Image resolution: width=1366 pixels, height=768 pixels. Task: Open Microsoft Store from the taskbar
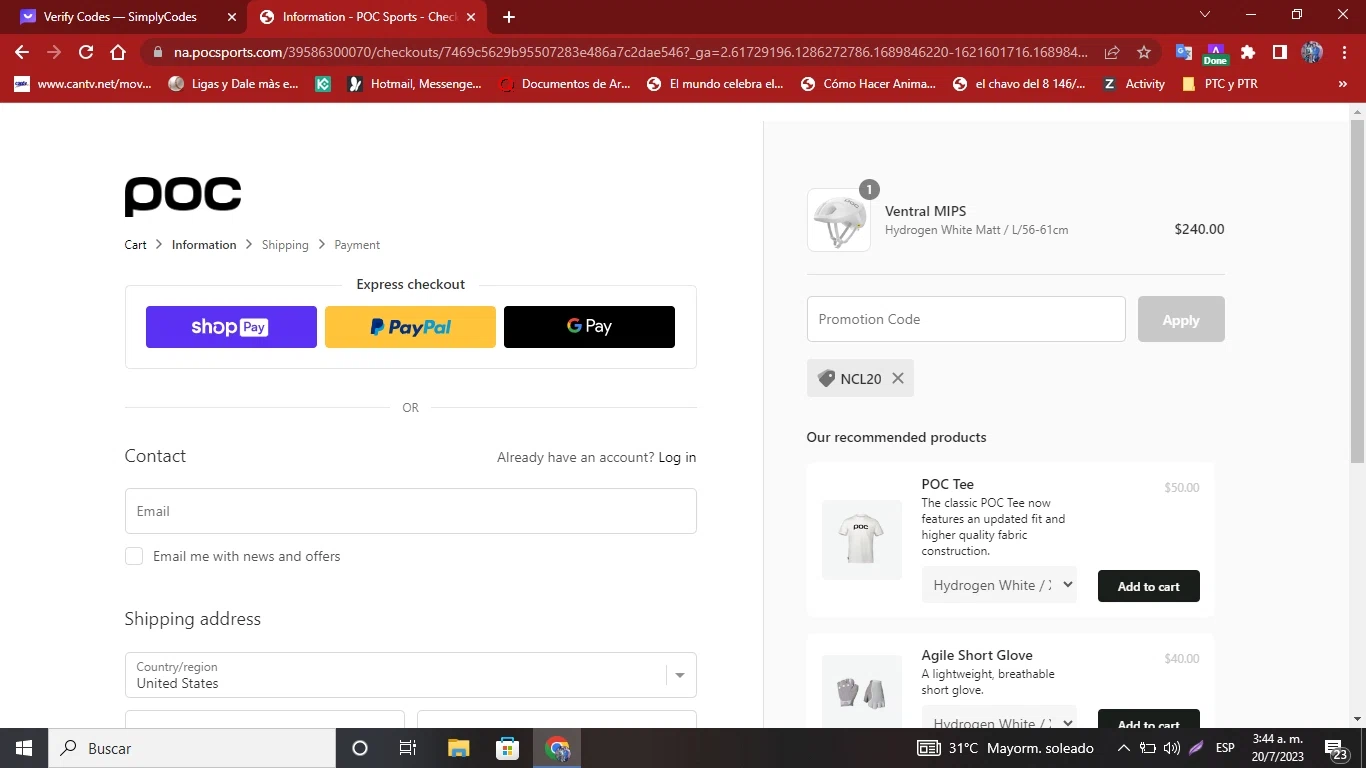508,748
